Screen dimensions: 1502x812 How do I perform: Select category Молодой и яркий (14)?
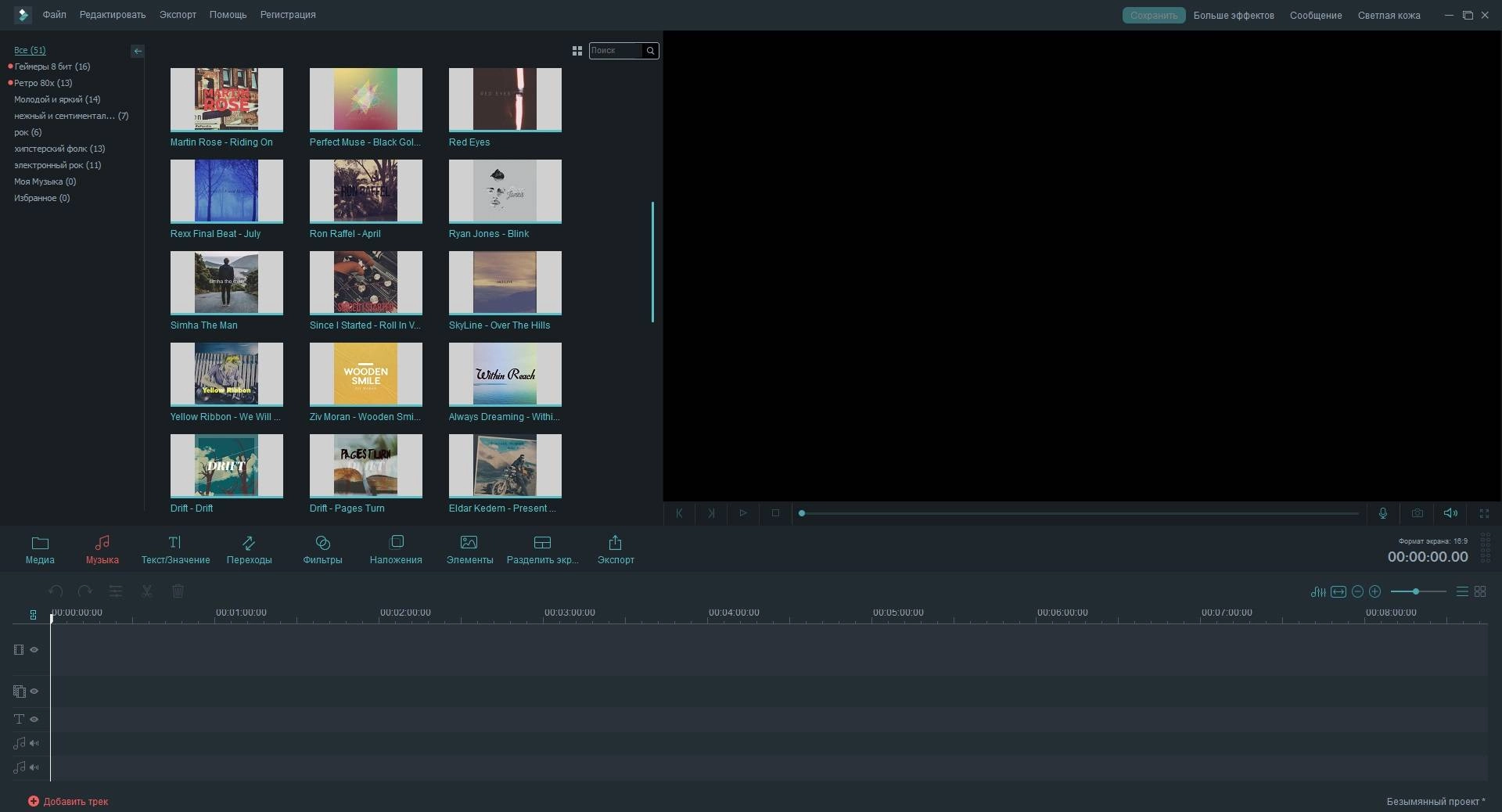(x=57, y=99)
